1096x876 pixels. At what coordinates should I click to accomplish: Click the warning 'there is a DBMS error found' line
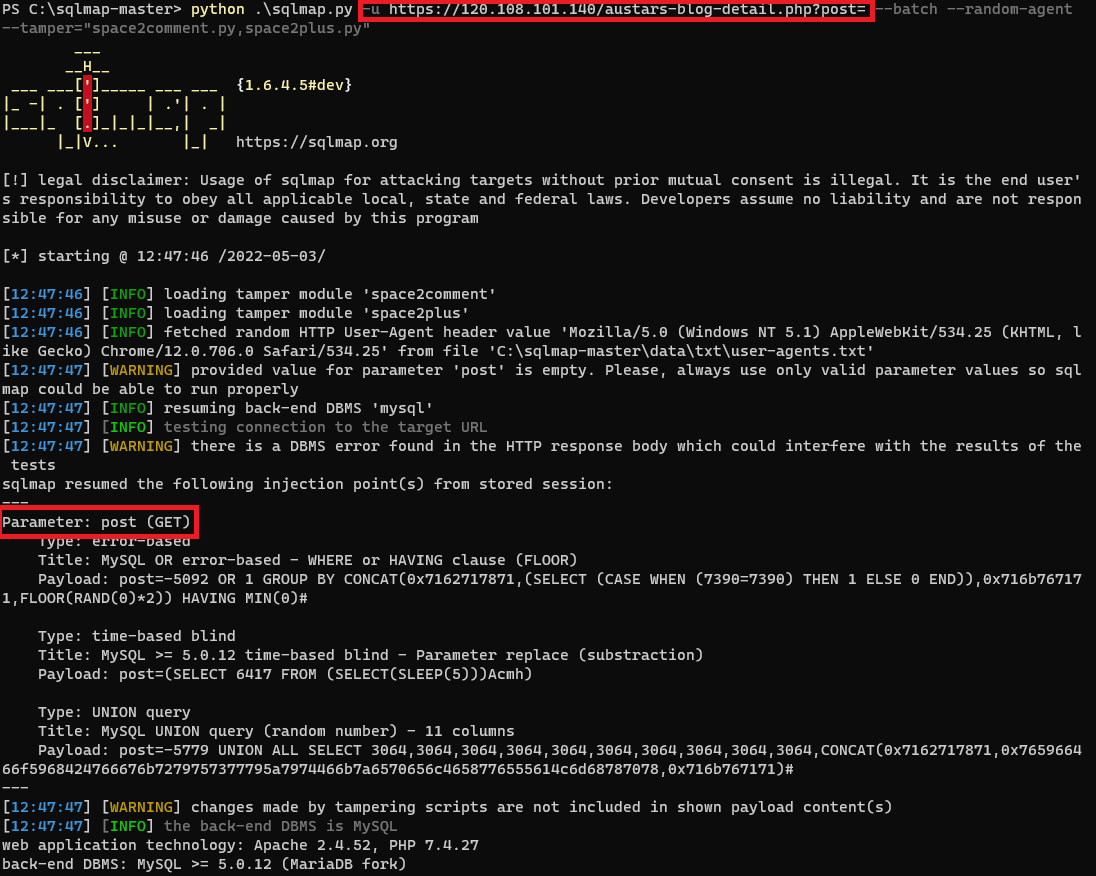click(x=542, y=455)
